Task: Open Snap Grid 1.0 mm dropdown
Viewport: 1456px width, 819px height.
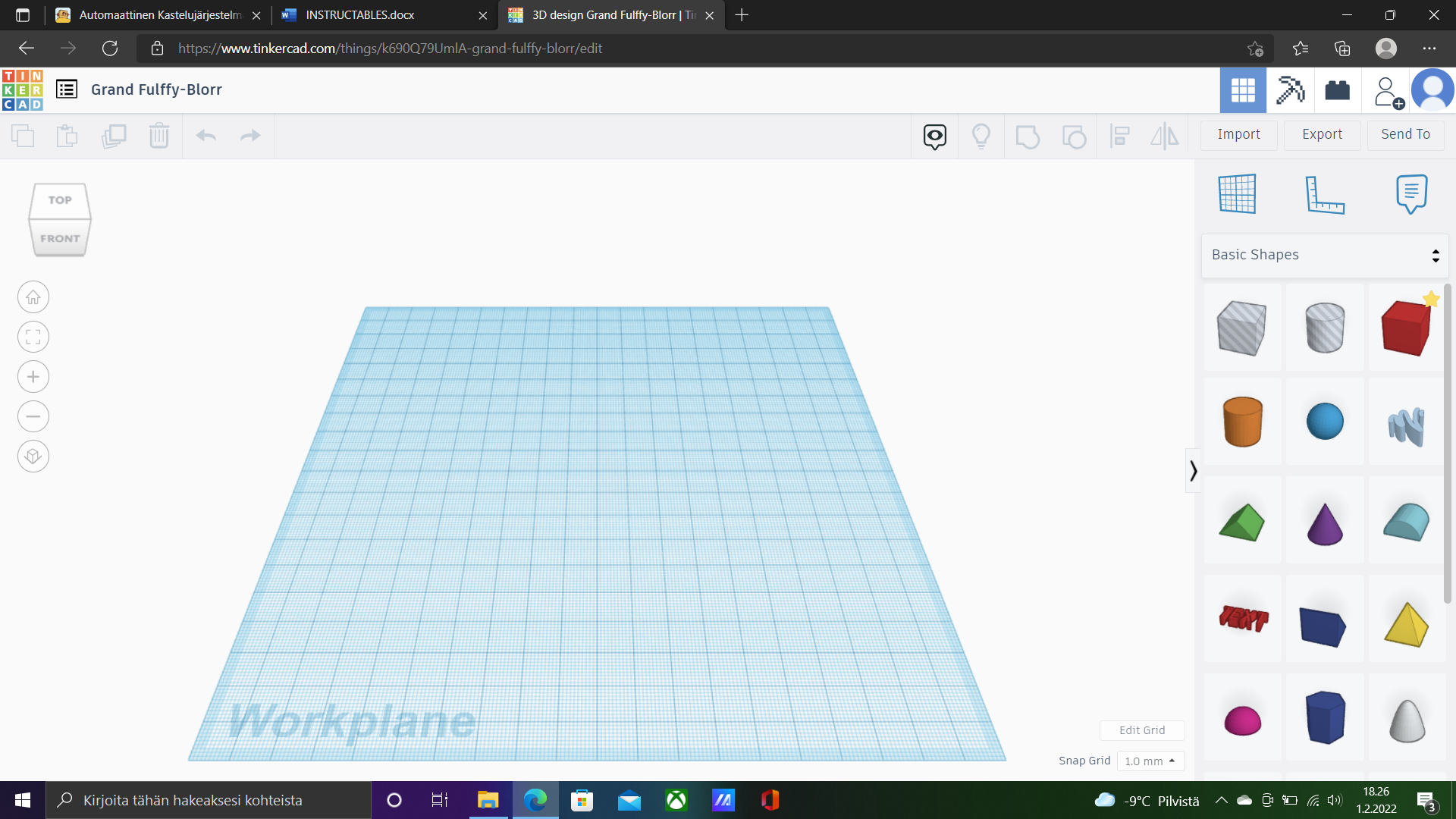Action: click(1150, 761)
